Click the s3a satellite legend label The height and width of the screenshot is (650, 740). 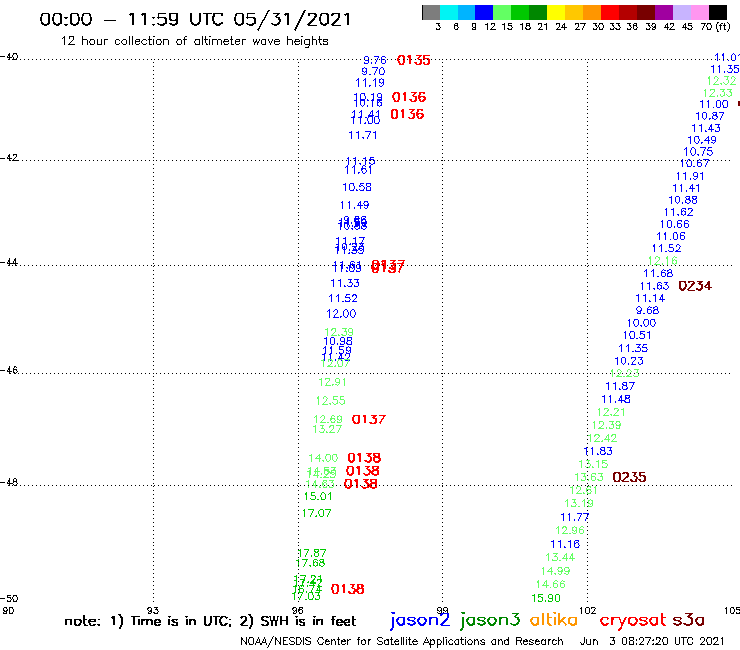pos(689,620)
